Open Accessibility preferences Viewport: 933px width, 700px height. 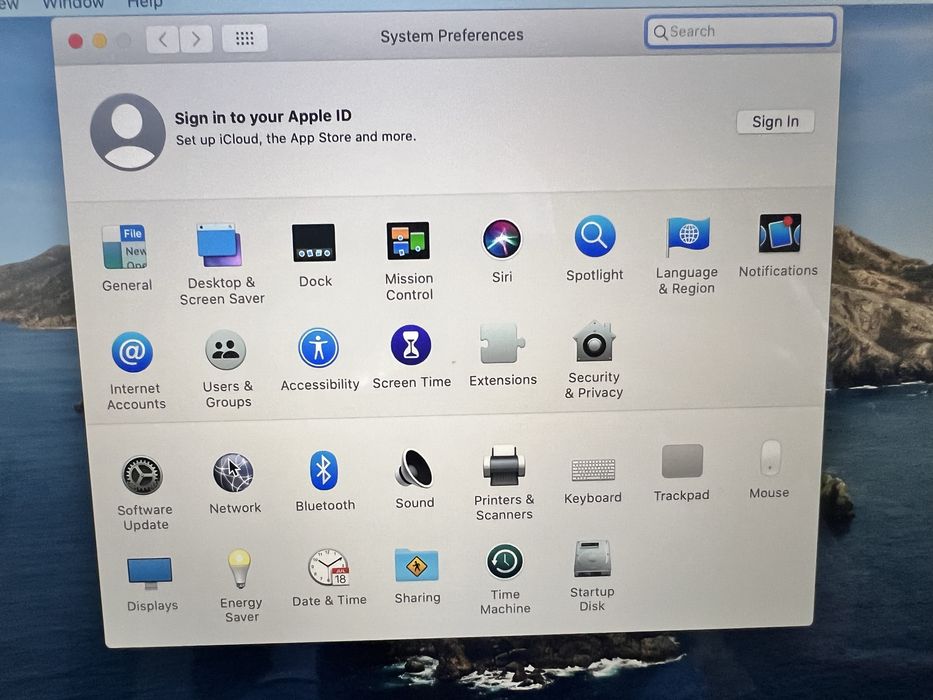point(320,359)
